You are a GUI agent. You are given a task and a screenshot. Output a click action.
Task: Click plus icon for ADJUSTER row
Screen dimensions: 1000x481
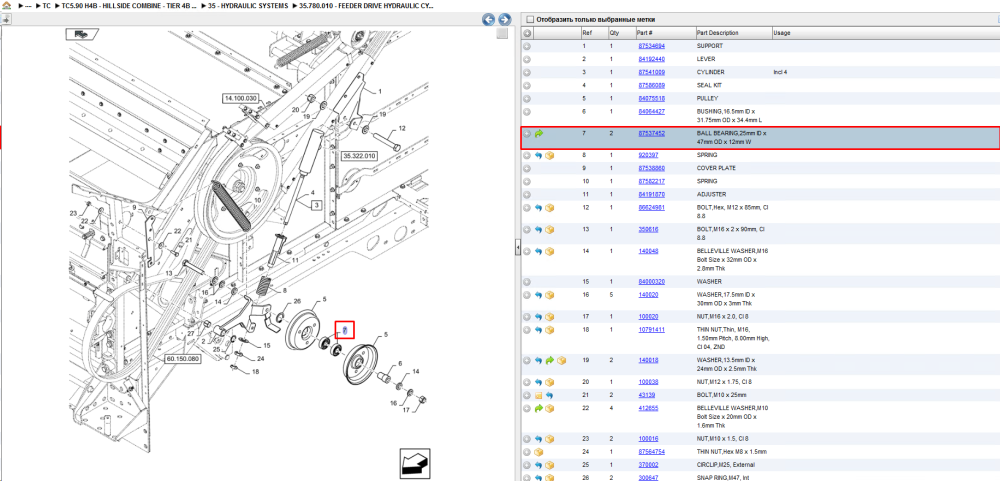pos(527,195)
